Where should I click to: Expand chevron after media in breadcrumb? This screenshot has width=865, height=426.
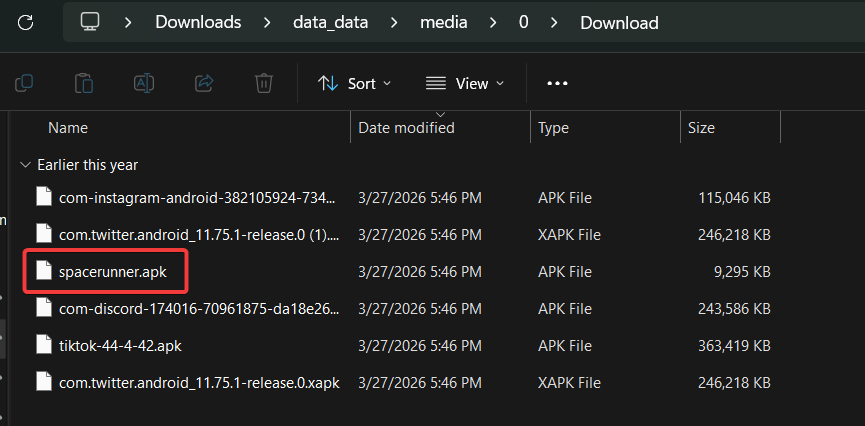click(x=493, y=23)
